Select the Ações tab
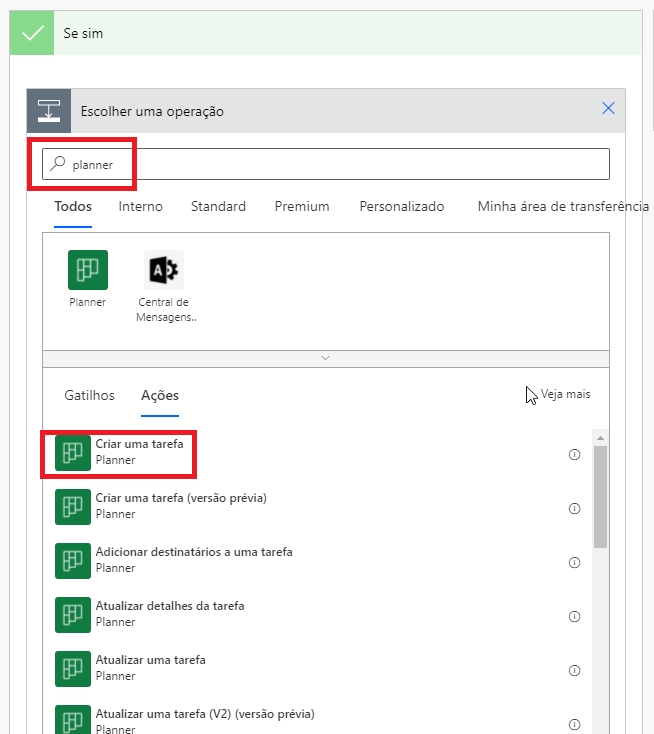 point(160,396)
